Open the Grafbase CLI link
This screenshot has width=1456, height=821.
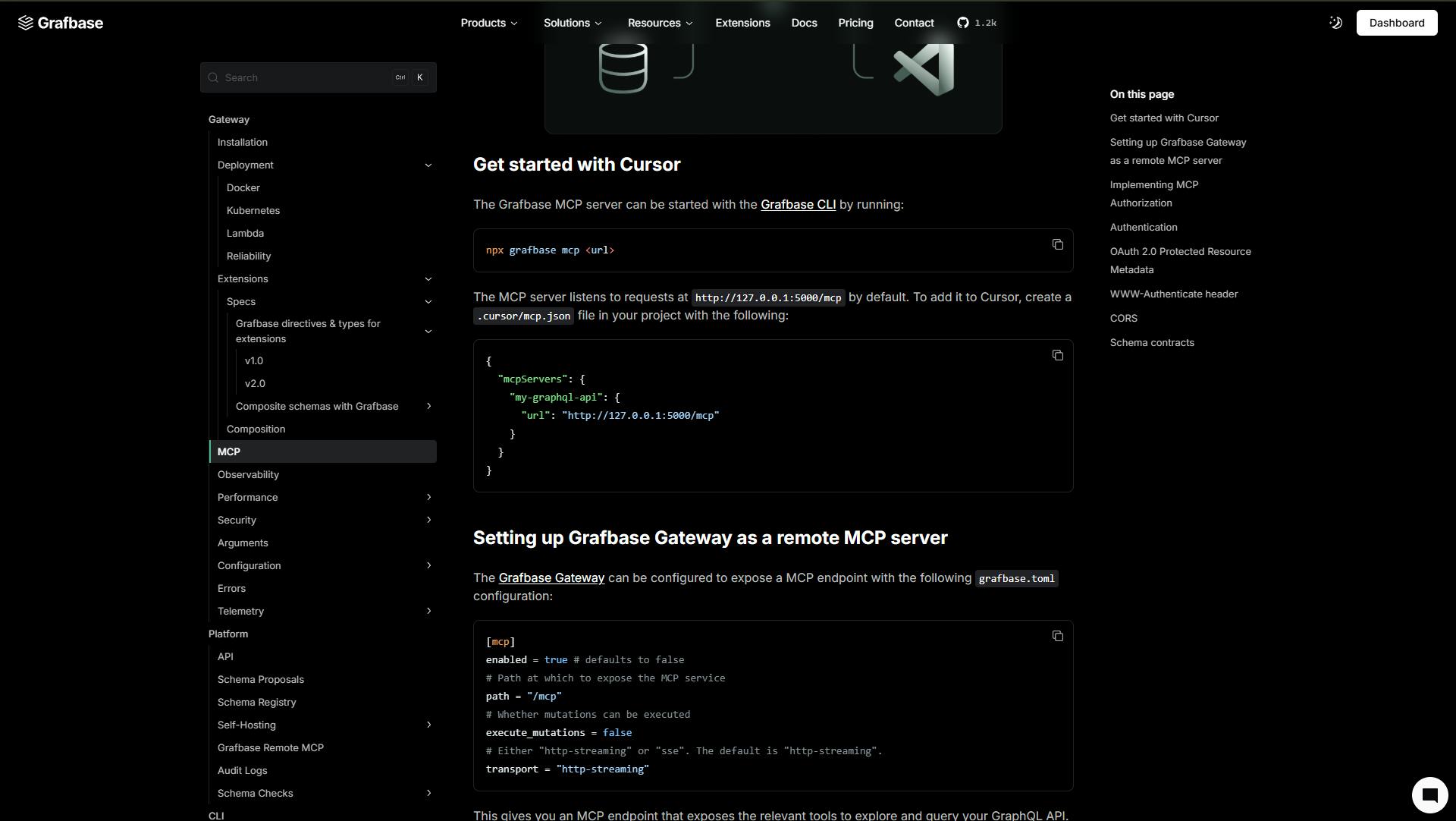[798, 205]
